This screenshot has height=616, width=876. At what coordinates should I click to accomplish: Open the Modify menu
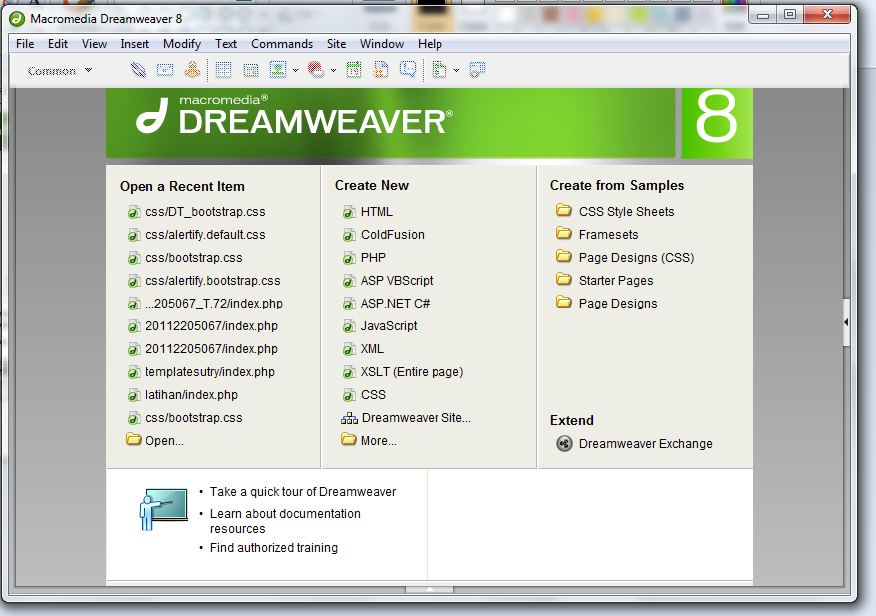click(182, 44)
